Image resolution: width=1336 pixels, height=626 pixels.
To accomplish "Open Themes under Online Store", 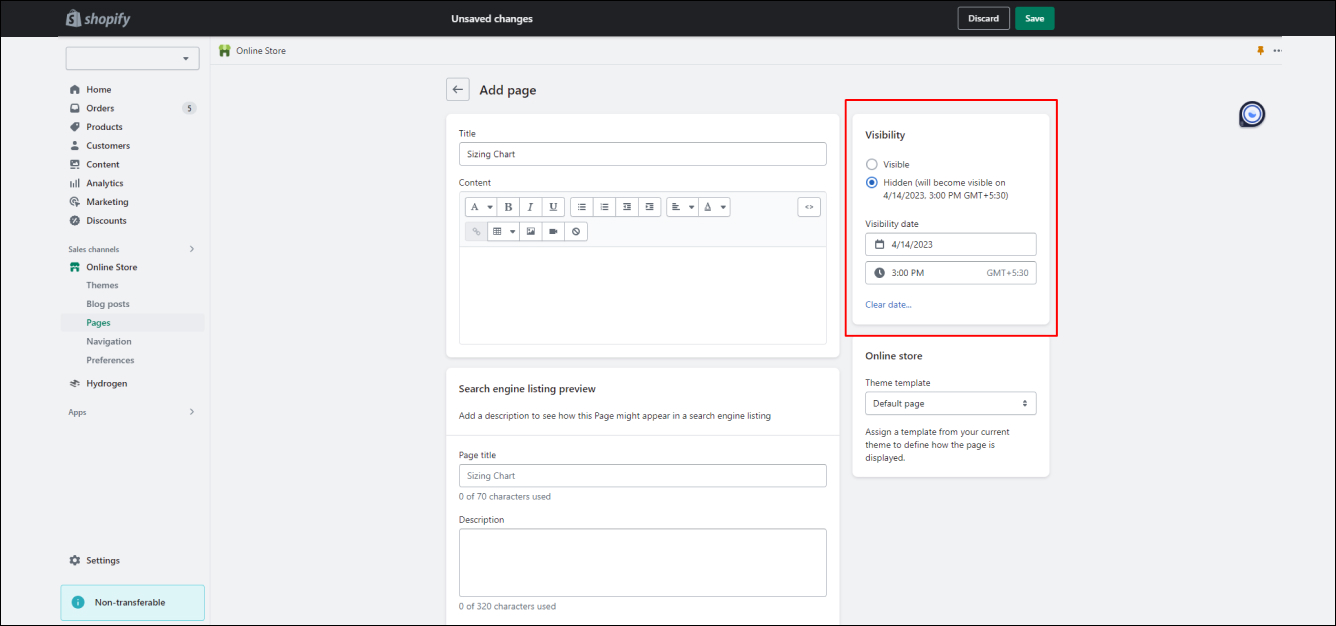I will (102, 285).
